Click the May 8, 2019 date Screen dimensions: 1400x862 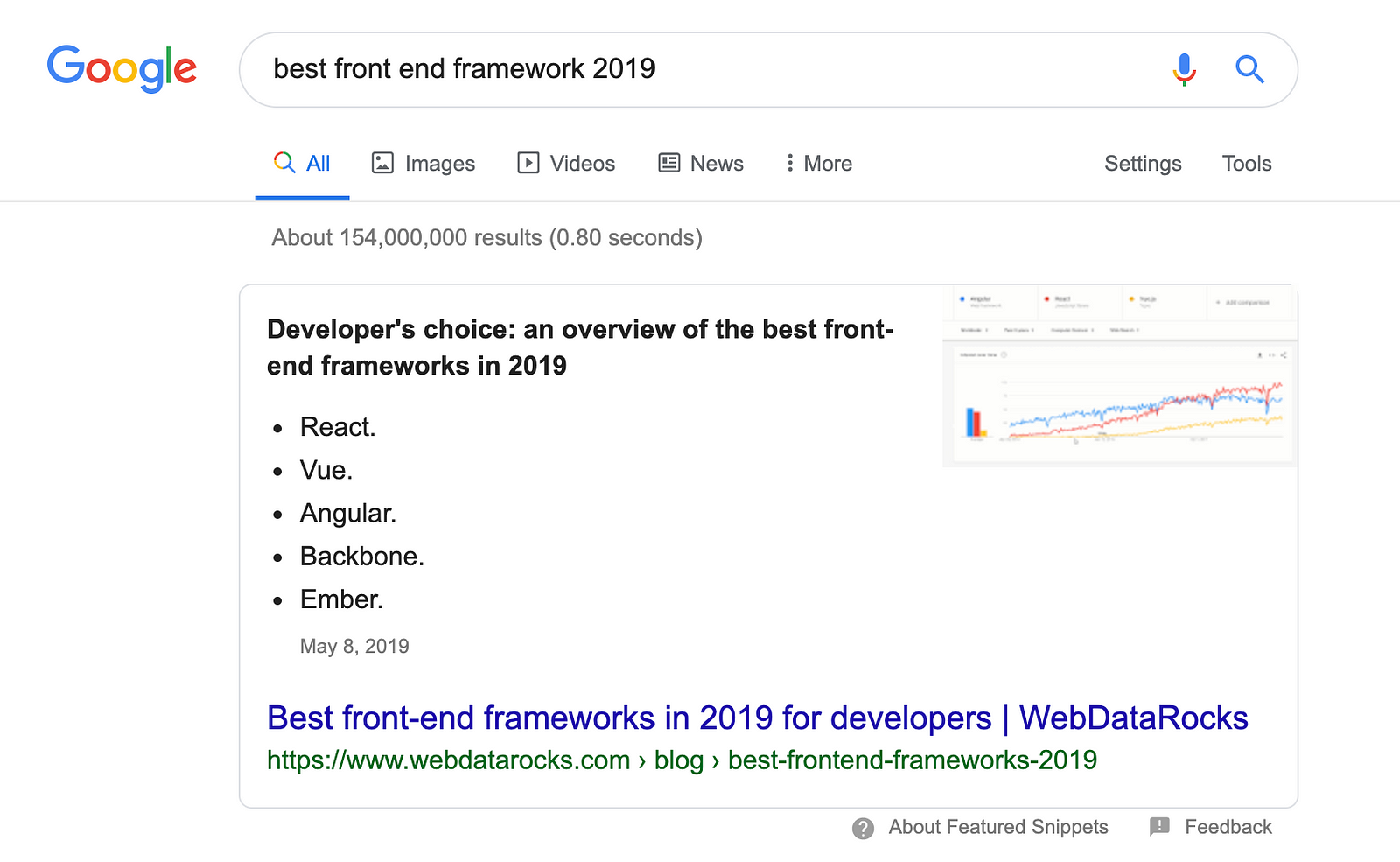point(354,647)
